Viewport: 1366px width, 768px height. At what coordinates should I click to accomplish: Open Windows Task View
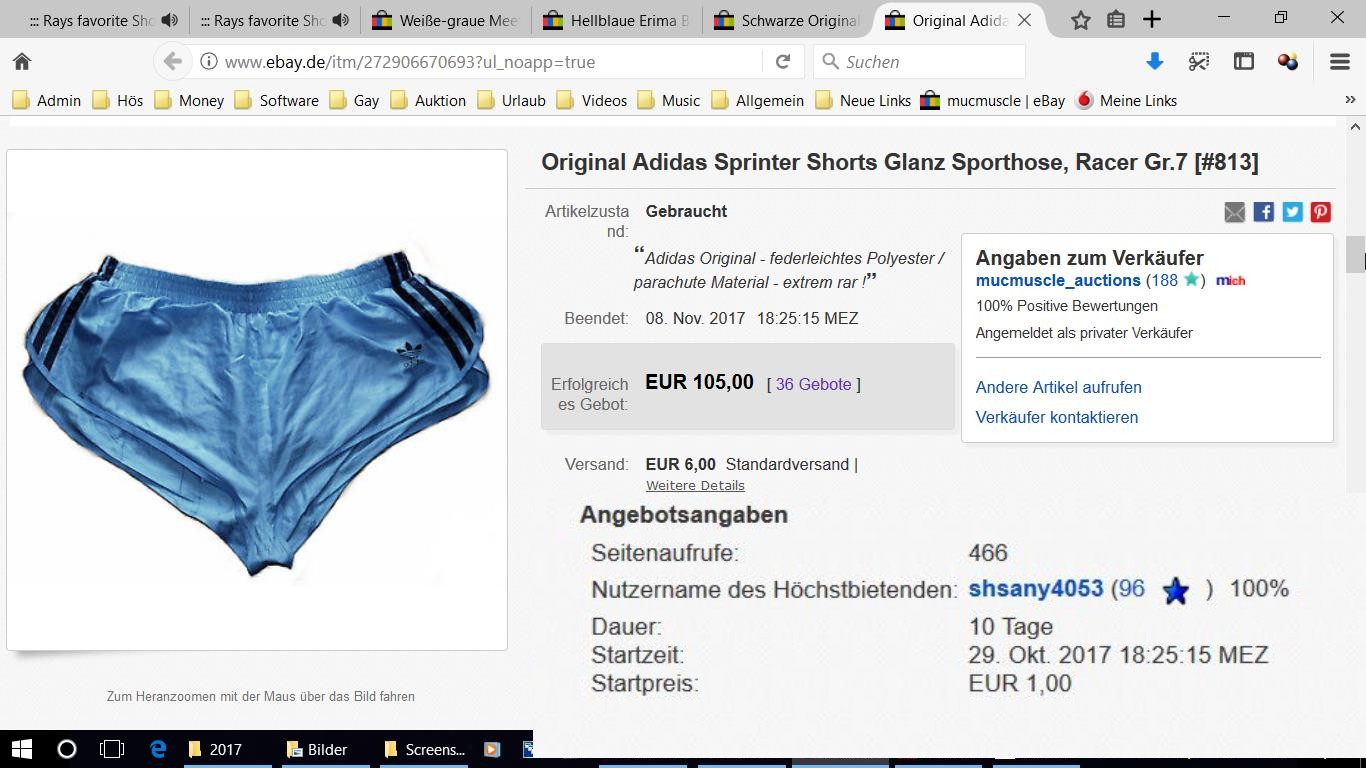pyautogui.click(x=112, y=749)
